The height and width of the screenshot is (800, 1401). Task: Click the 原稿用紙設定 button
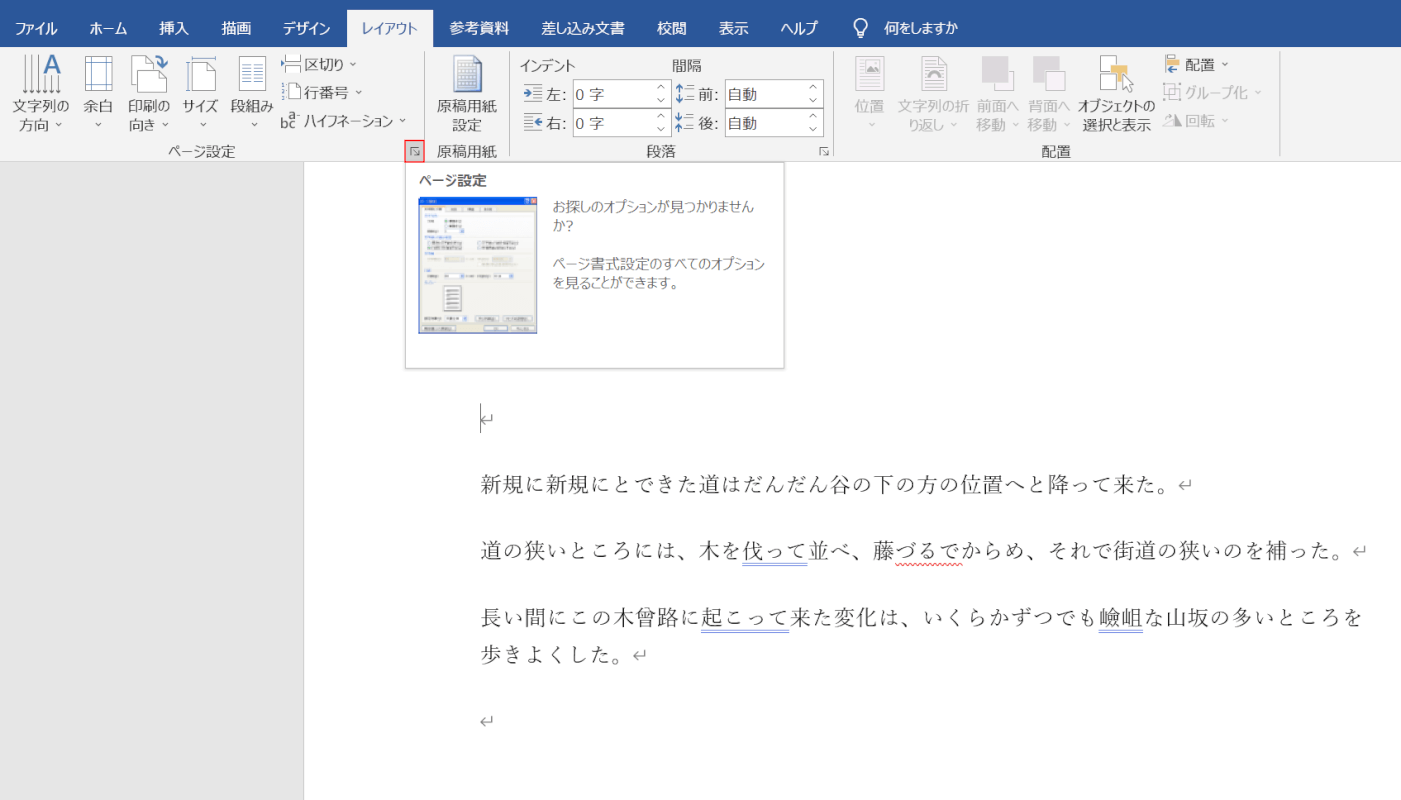point(466,94)
